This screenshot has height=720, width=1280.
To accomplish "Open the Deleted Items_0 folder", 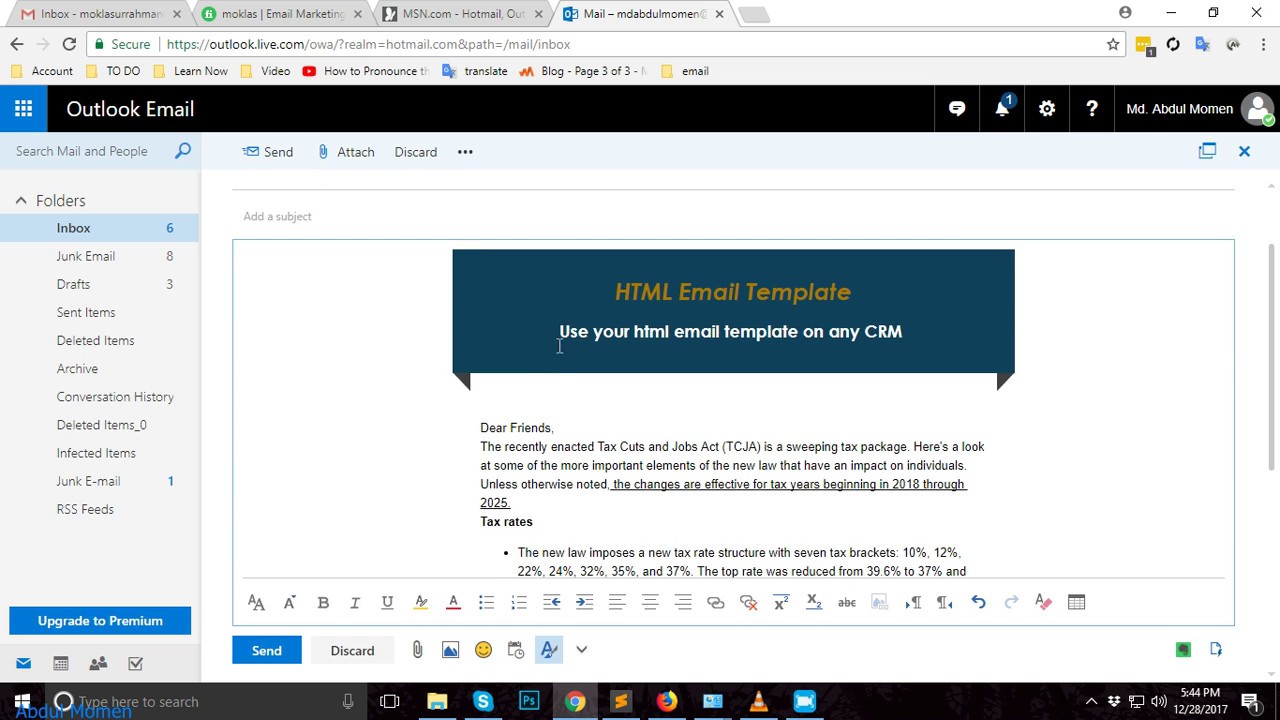I will coord(100,424).
